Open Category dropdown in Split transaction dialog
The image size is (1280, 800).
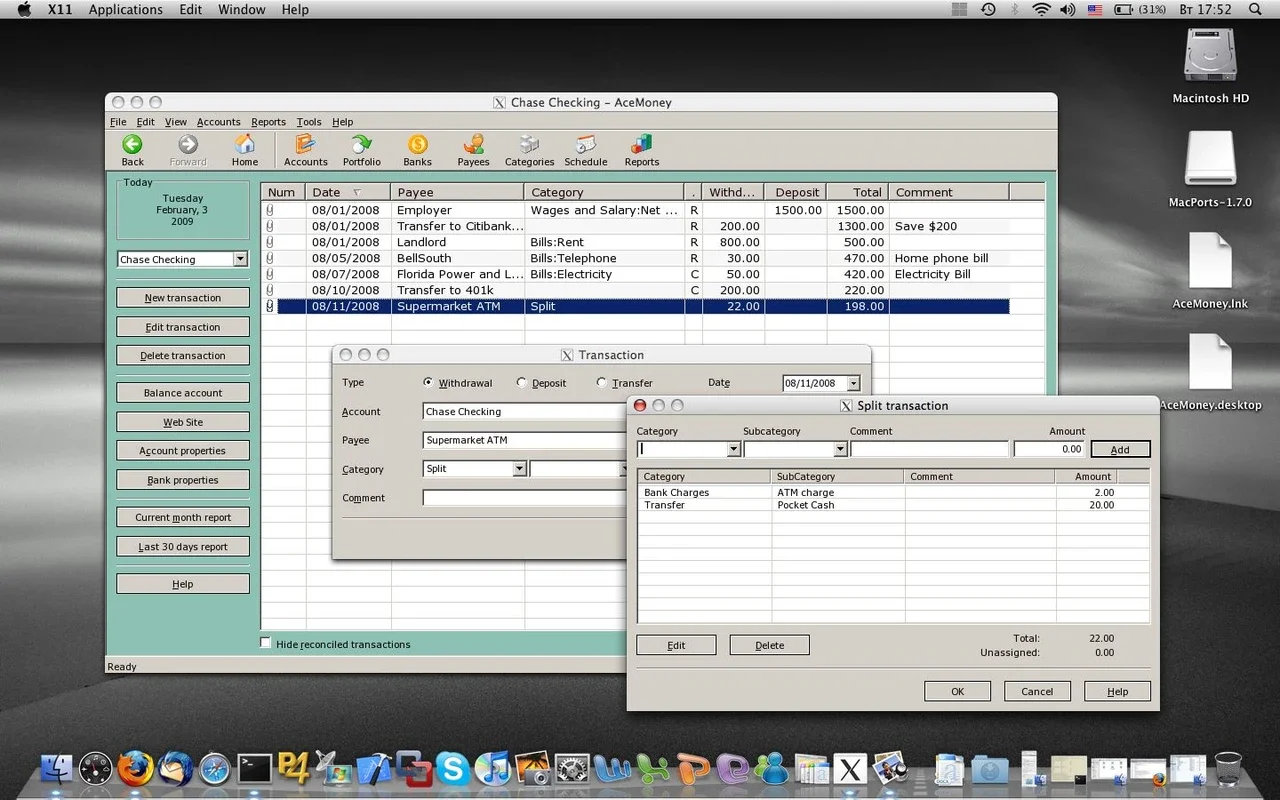tap(733, 449)
